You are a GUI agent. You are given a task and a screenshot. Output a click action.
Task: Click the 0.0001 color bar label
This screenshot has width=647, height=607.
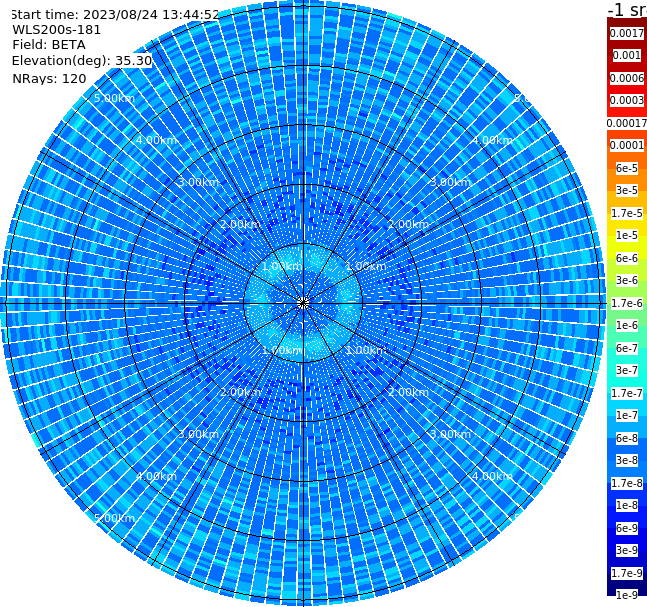click(x=627, y=145)
